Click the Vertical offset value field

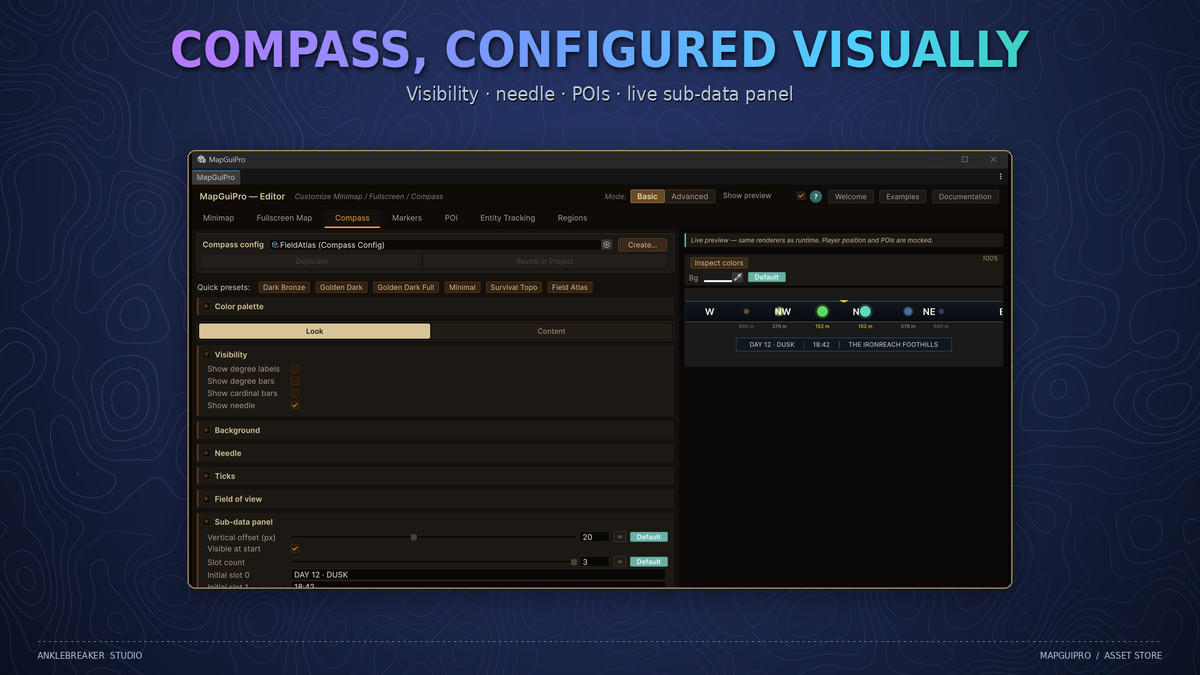point(594,537)
